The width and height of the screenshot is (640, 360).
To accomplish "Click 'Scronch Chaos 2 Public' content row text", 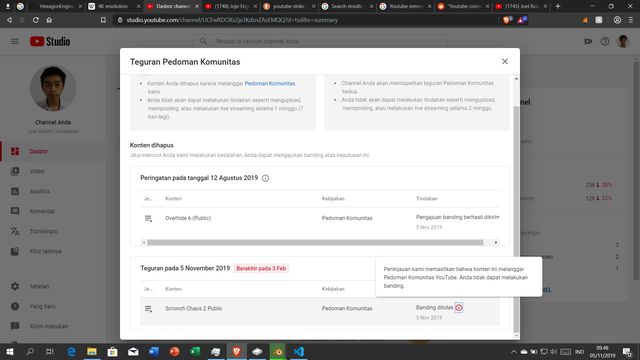I will 193,309.
